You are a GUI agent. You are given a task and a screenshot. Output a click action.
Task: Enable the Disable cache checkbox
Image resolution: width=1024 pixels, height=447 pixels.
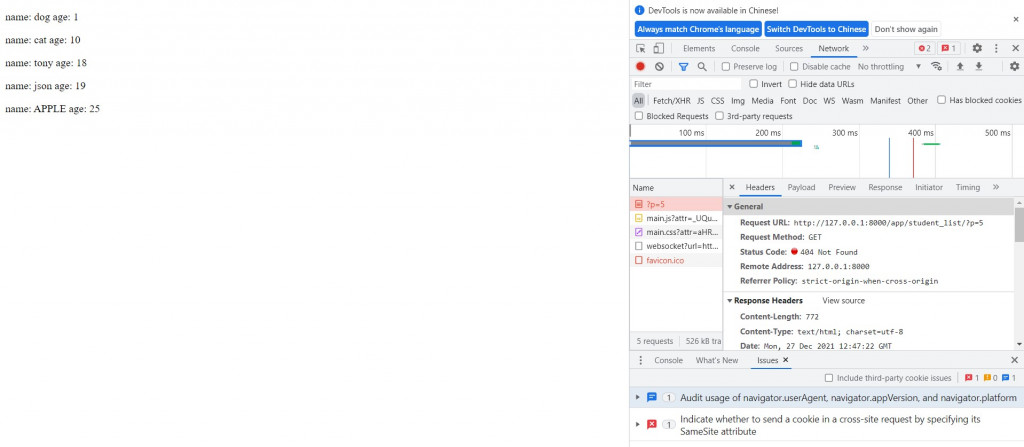pyautogui.click(x=794, y=67)
